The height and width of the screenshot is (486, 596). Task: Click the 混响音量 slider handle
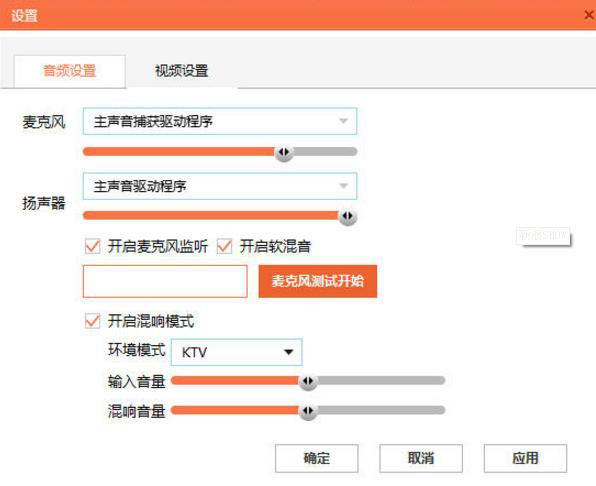coord(308,411)
